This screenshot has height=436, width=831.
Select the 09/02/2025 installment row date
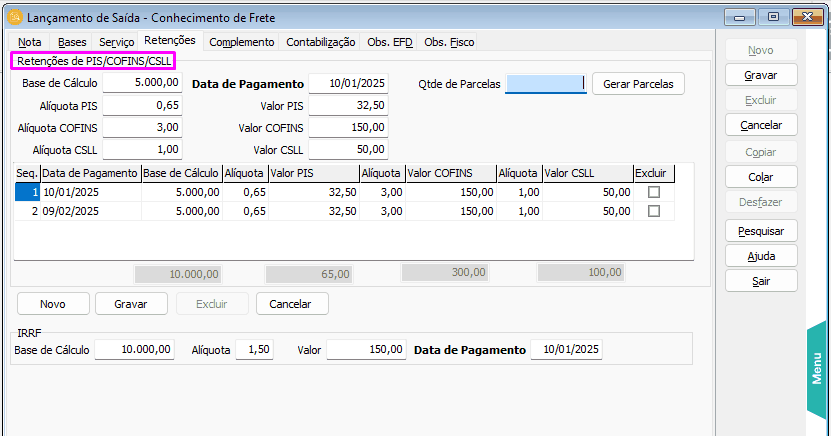tap(90, 211)
